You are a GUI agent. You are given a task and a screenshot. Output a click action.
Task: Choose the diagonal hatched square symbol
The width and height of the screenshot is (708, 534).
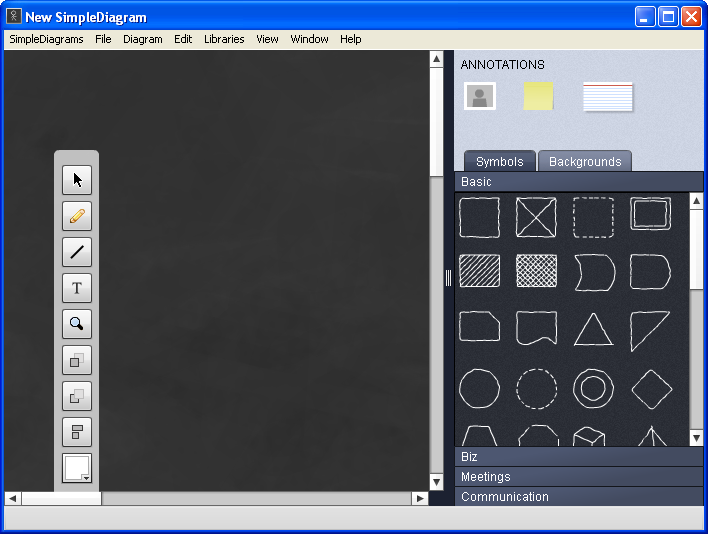click(x=480, y=271)
